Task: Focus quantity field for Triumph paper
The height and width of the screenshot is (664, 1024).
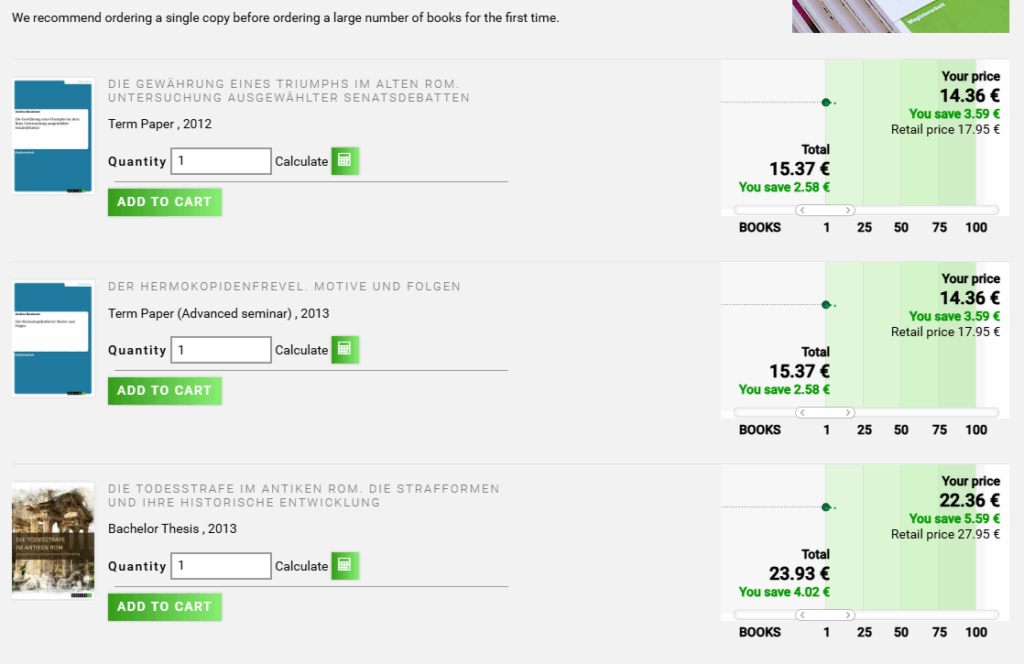Action: (x=221, y=161)
